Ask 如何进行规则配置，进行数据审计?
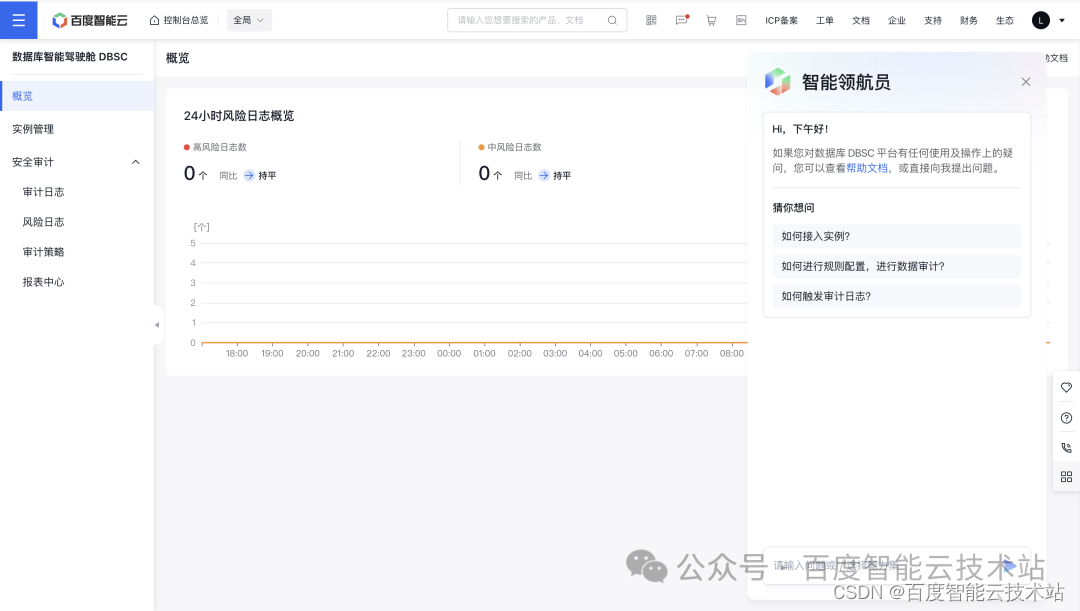 pos(896,266)
